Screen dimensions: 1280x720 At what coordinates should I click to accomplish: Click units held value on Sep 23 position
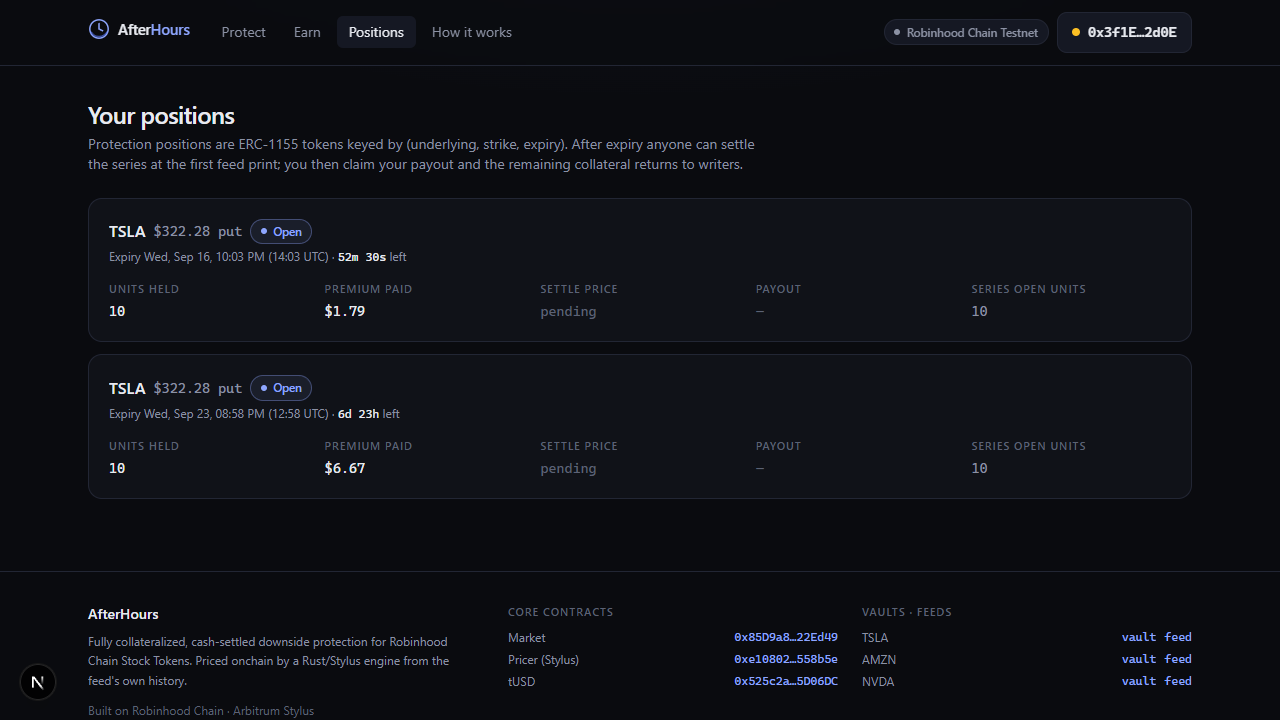click(117, 468)
